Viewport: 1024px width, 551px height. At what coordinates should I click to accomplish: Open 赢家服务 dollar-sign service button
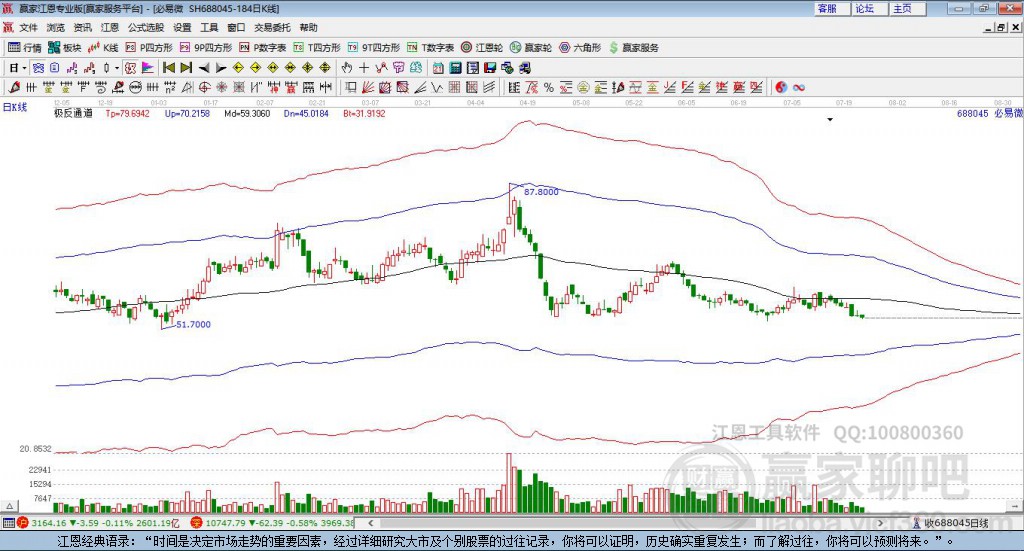click(633, 48)
